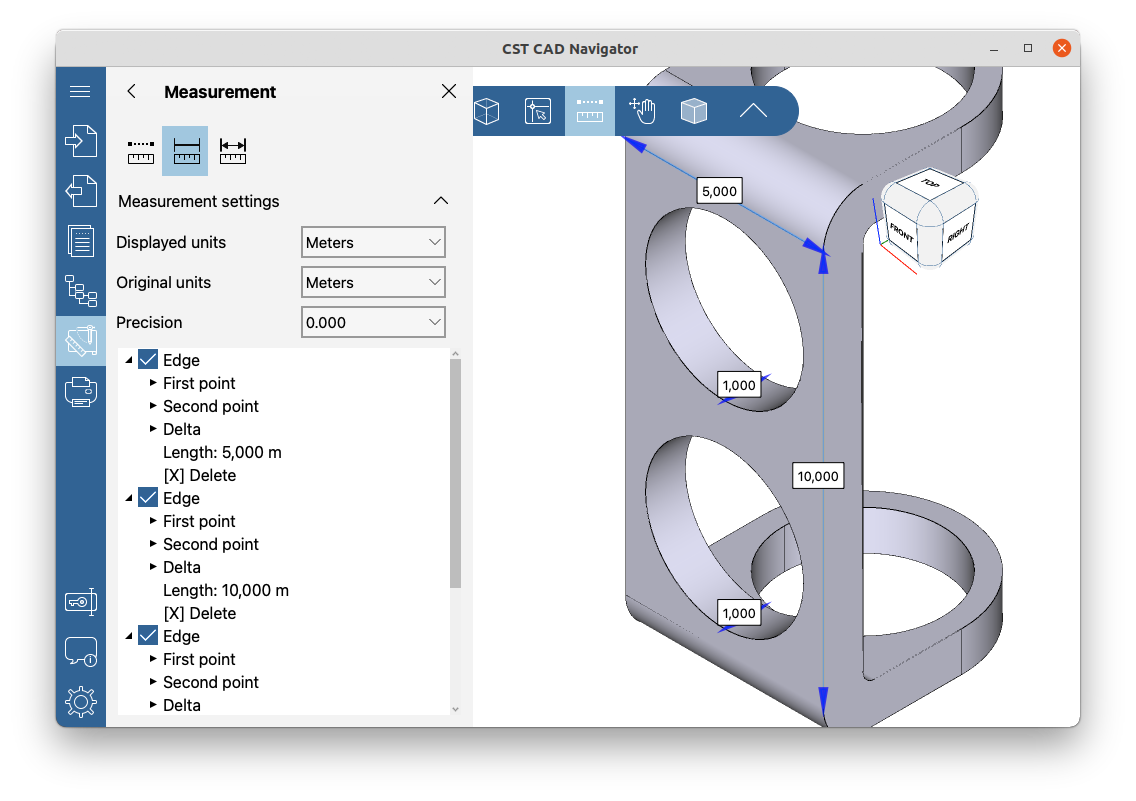The width and height of the screenshot is (1136, 801).
Task: Uncheck the Edge with Length 10,000 m
Action: [x=148, y=497]
